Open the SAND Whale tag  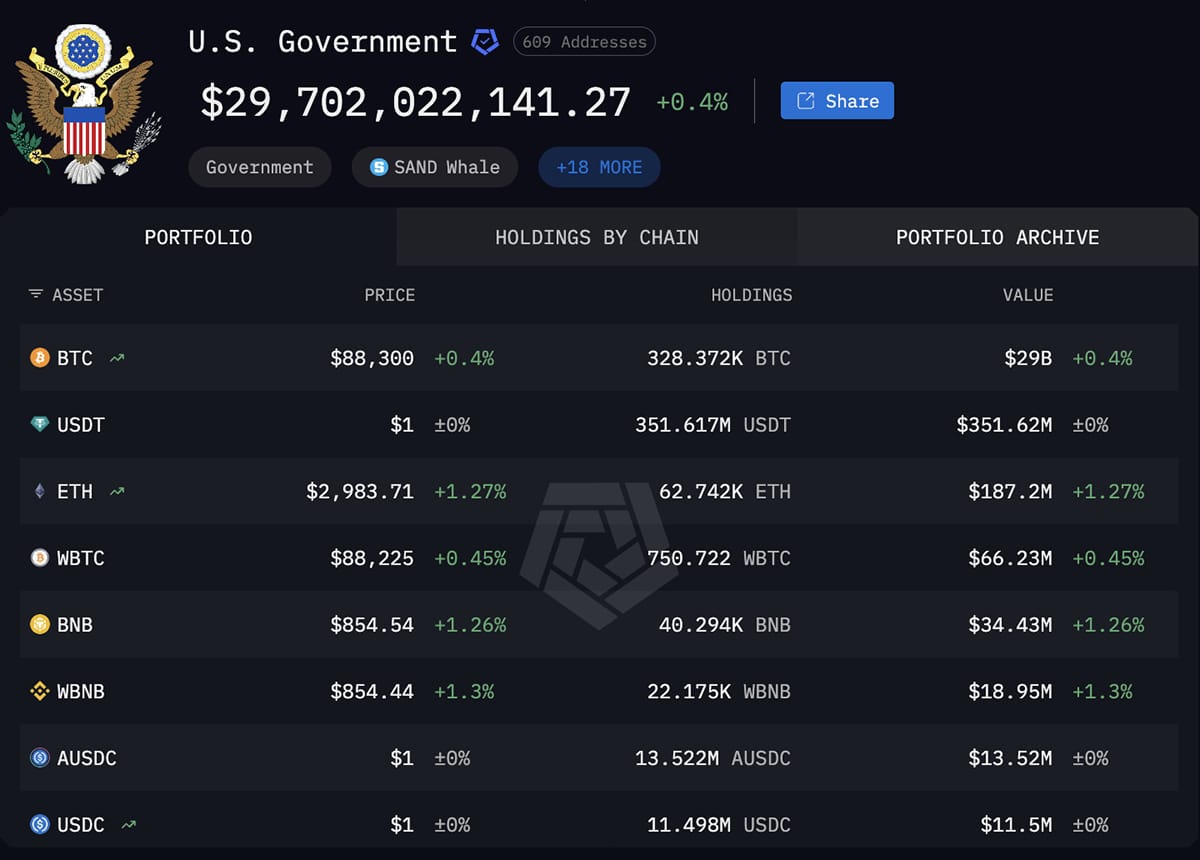(x=434, y=167)
